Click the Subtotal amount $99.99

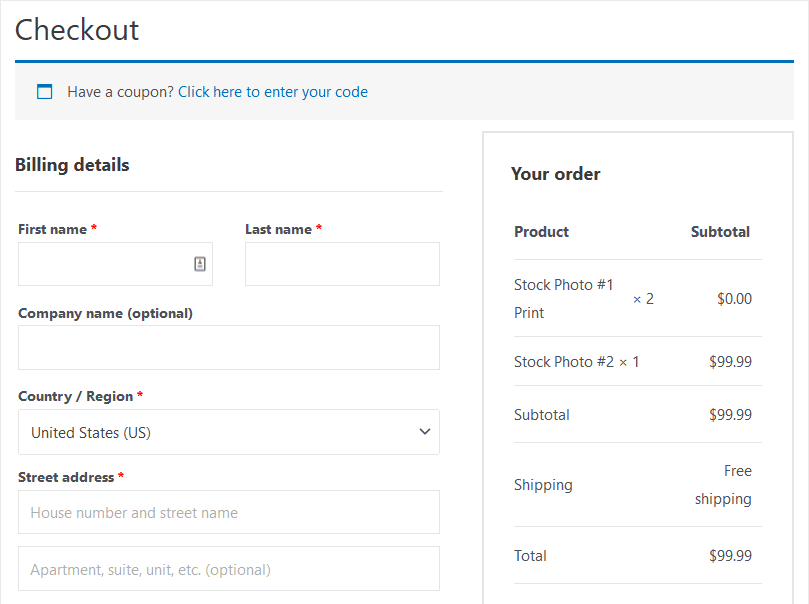[x=728, y=414]
